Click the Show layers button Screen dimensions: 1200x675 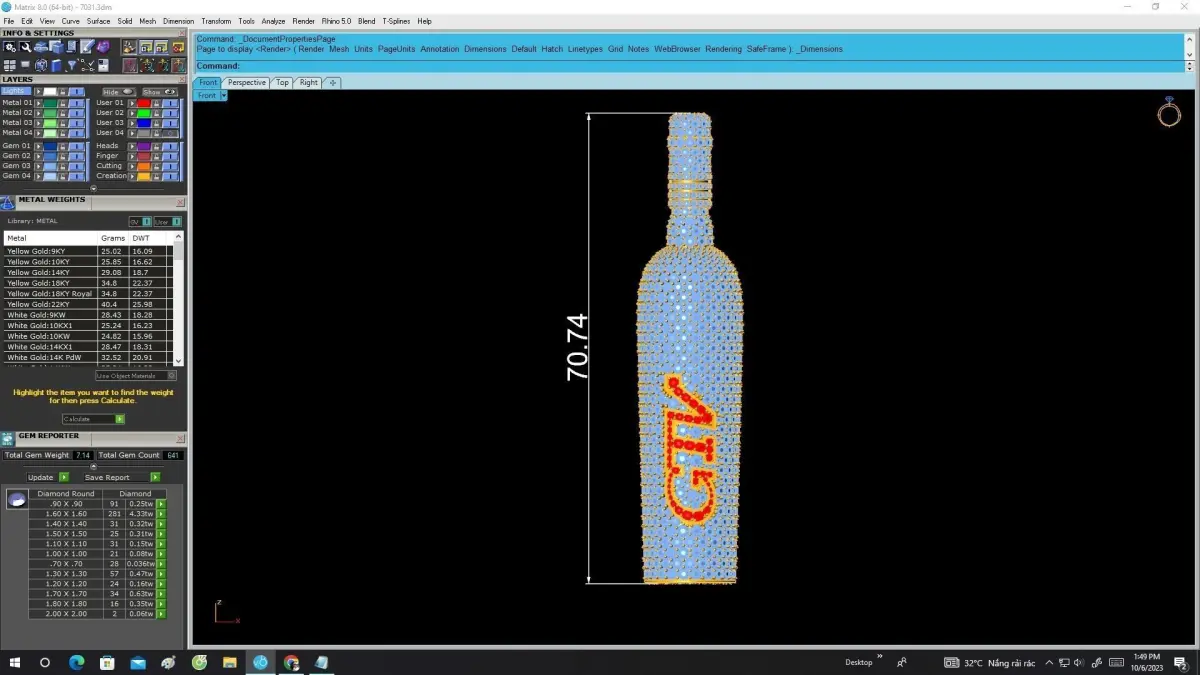[x=160, y=92]
